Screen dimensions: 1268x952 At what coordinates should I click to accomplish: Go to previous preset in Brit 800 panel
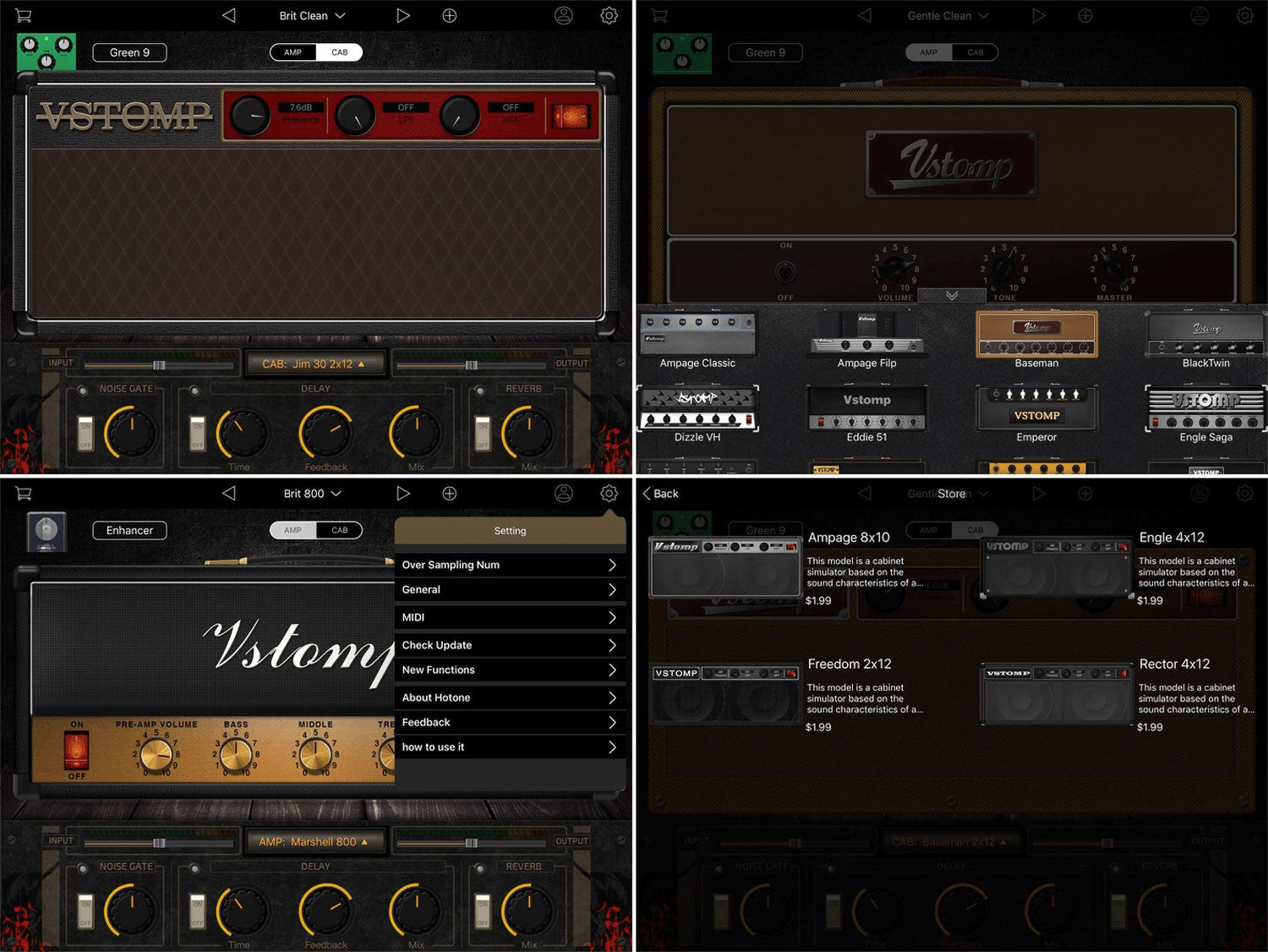click(x=229, y=493)
